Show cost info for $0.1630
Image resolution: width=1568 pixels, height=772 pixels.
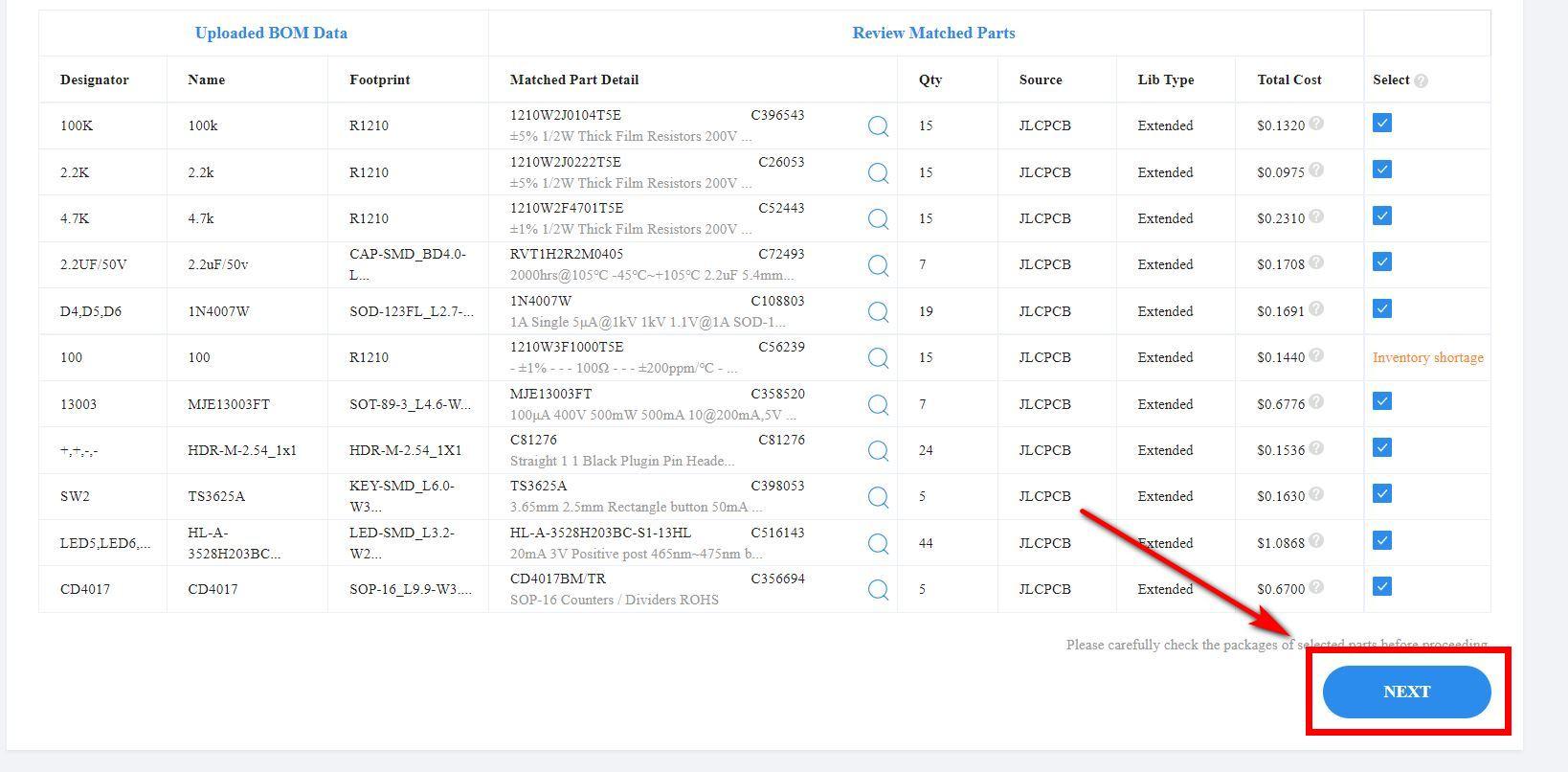coord(1316,494)
